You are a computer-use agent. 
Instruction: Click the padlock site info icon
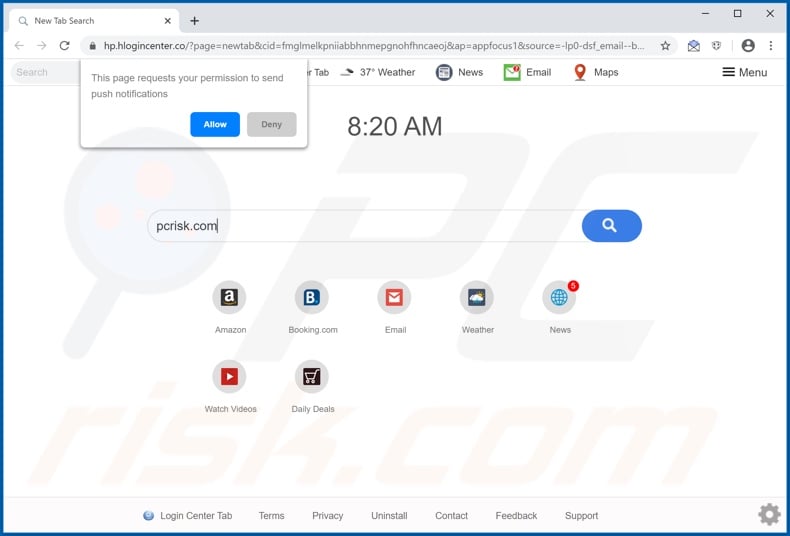[x=92, y=46]
